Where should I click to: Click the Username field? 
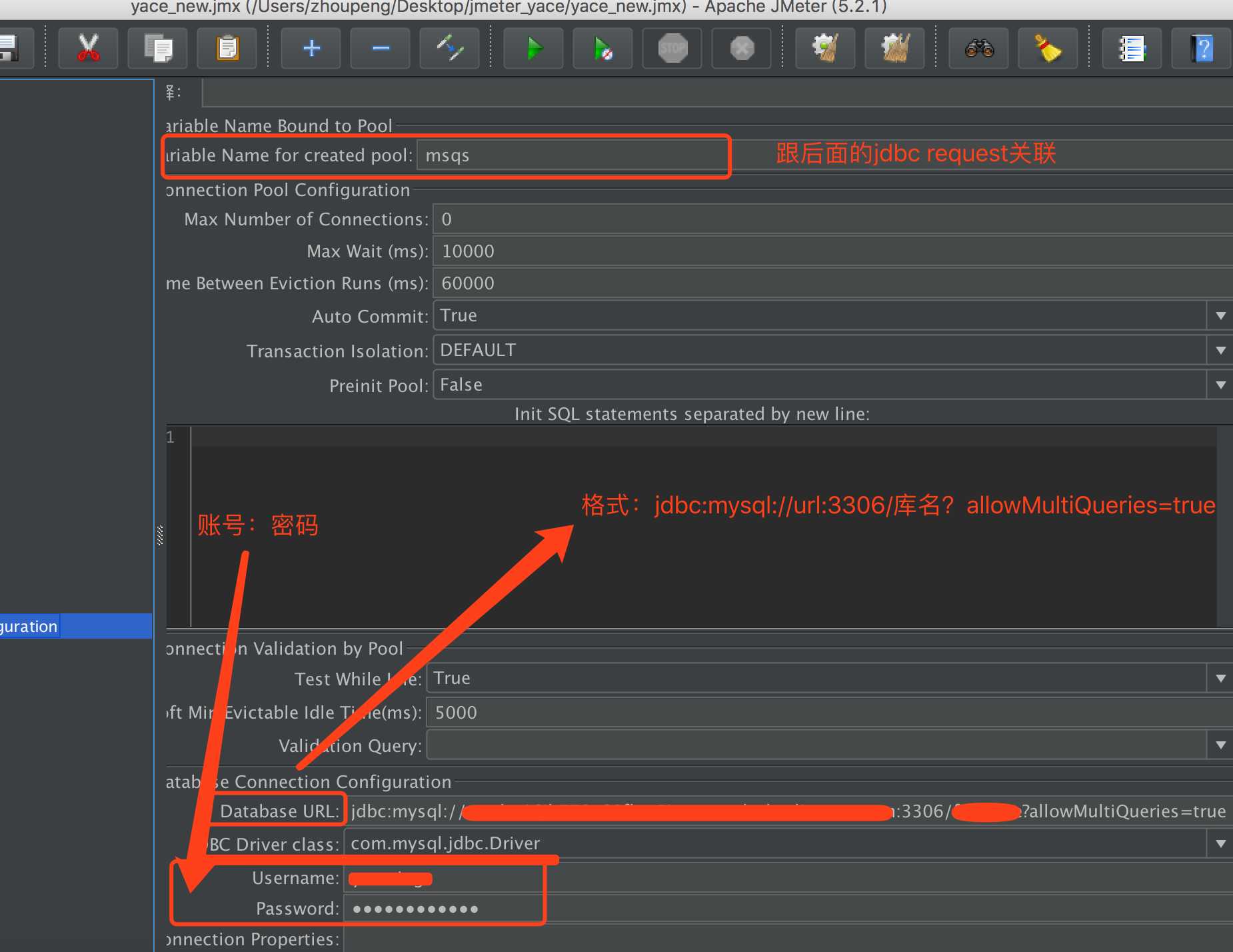point(788,878)
